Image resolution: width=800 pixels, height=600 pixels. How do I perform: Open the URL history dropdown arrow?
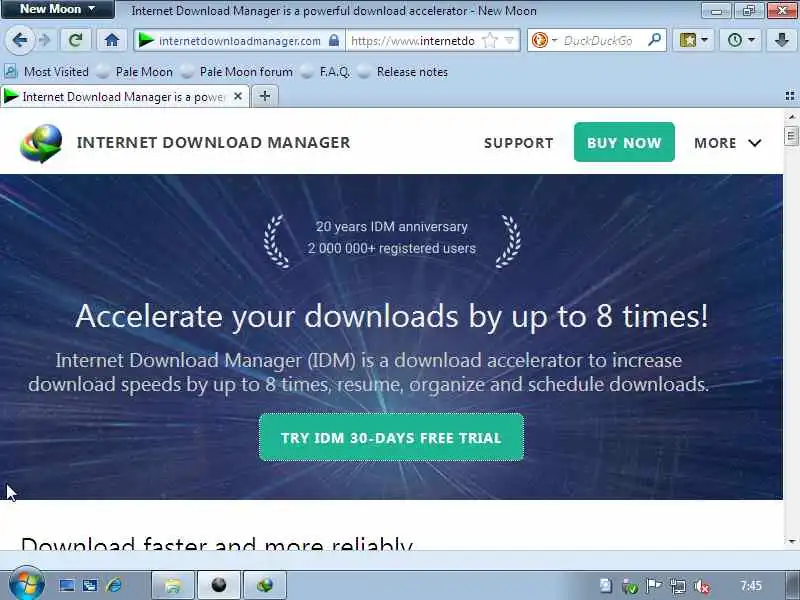click(509, 40)
